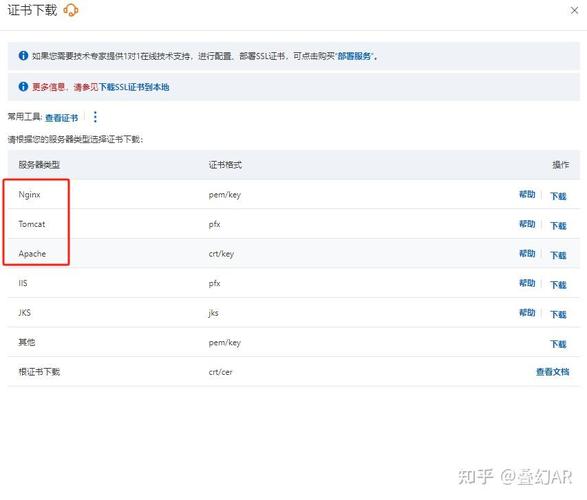This screenshot has width=587, height=500.
Task: Open 查看文档 for root certificate download
Action: click(x=553, y=372)
